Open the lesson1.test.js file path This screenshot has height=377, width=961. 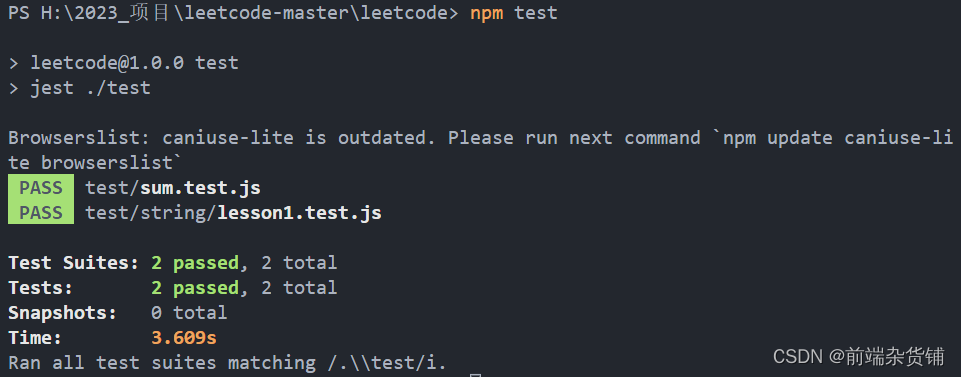tap(233, 213)
